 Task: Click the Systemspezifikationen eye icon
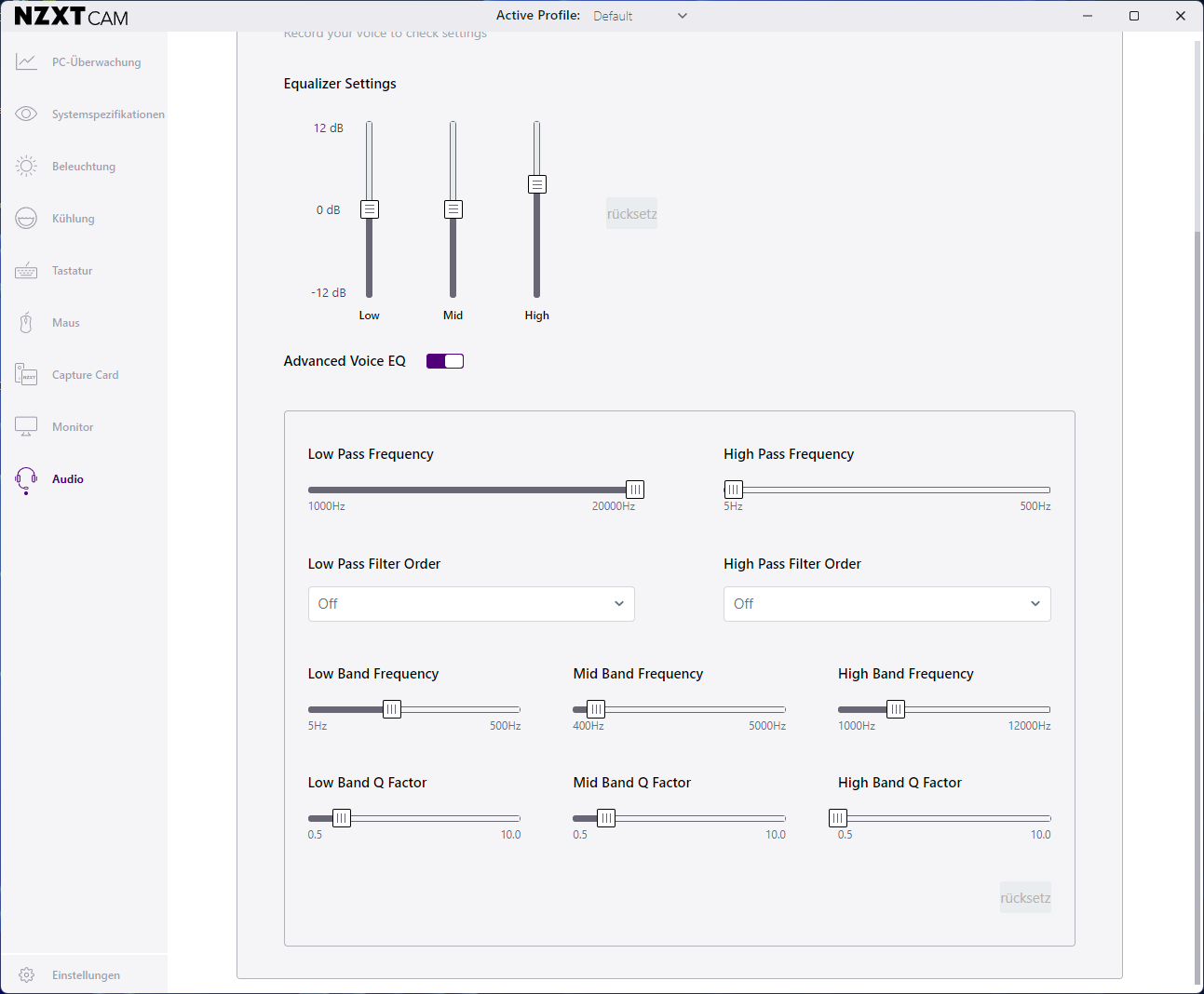[x=26, y=114]
